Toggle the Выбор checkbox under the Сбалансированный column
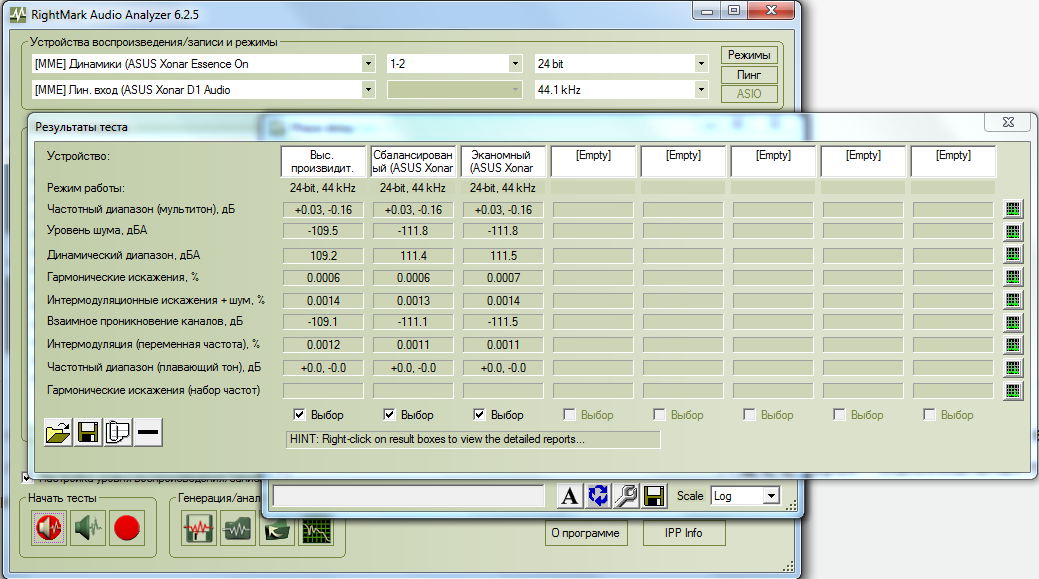Viewport: 1039px width, 579px height. tap(390, 415)
